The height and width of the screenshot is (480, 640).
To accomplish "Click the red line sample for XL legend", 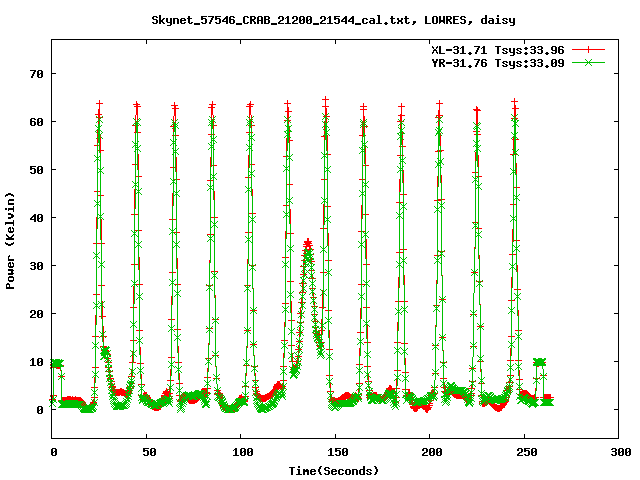I will pos(588,50).
